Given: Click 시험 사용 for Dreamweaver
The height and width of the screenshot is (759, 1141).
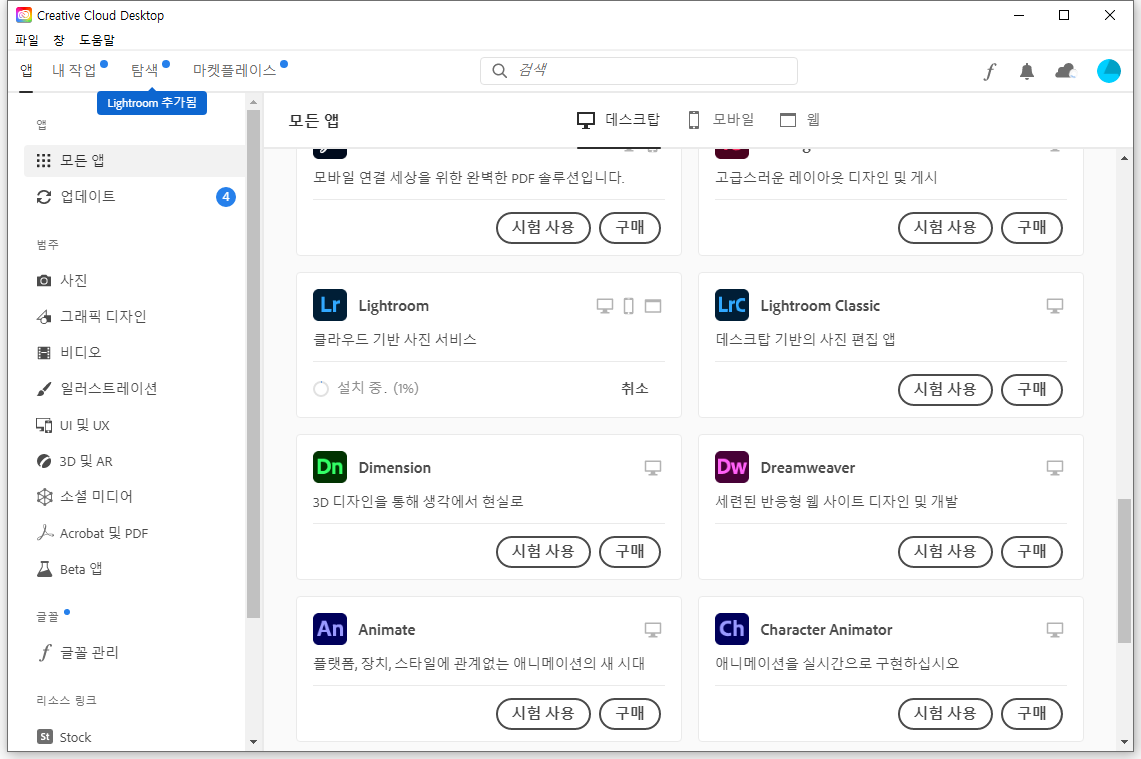Looking at the screenshot, I should tap(945, 552).
